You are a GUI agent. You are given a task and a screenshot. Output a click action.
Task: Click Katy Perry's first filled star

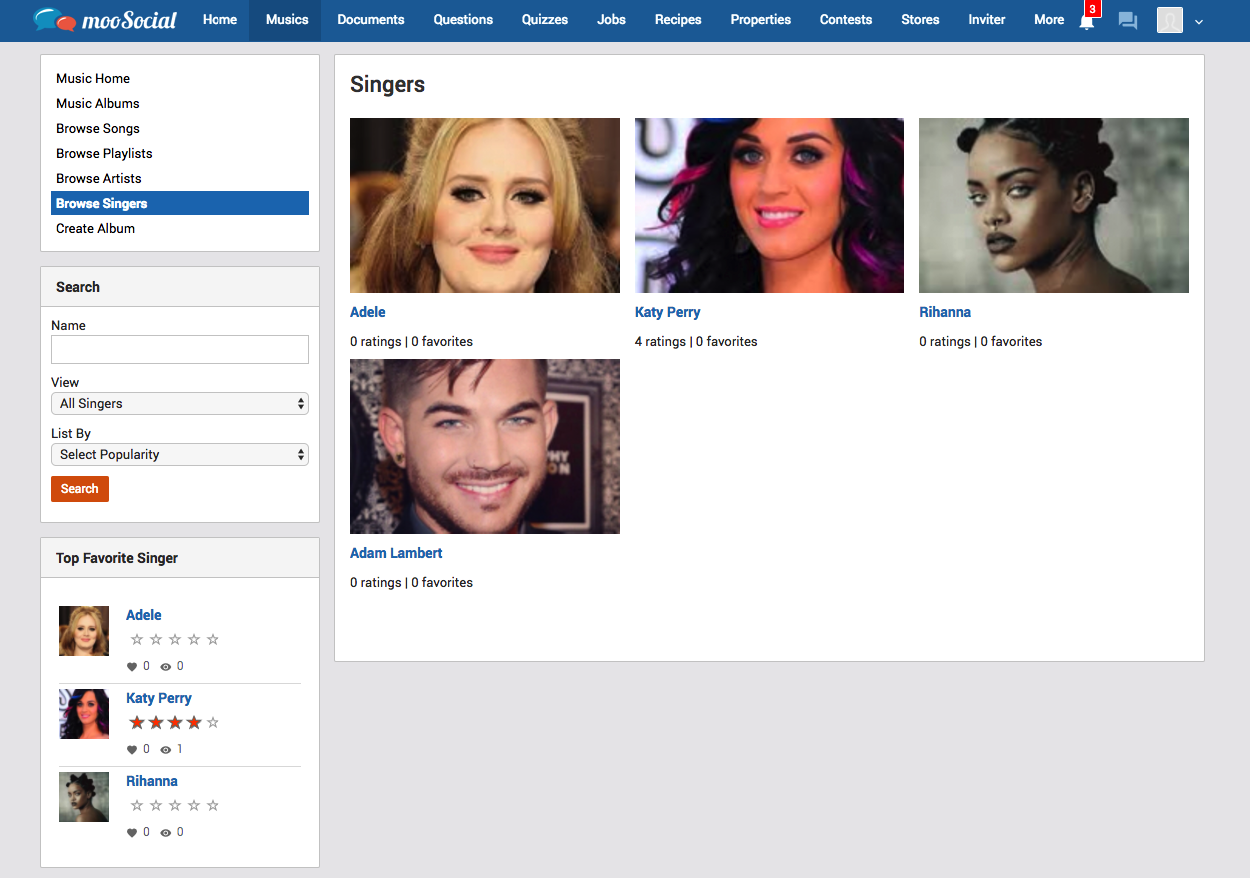(137, 722)
